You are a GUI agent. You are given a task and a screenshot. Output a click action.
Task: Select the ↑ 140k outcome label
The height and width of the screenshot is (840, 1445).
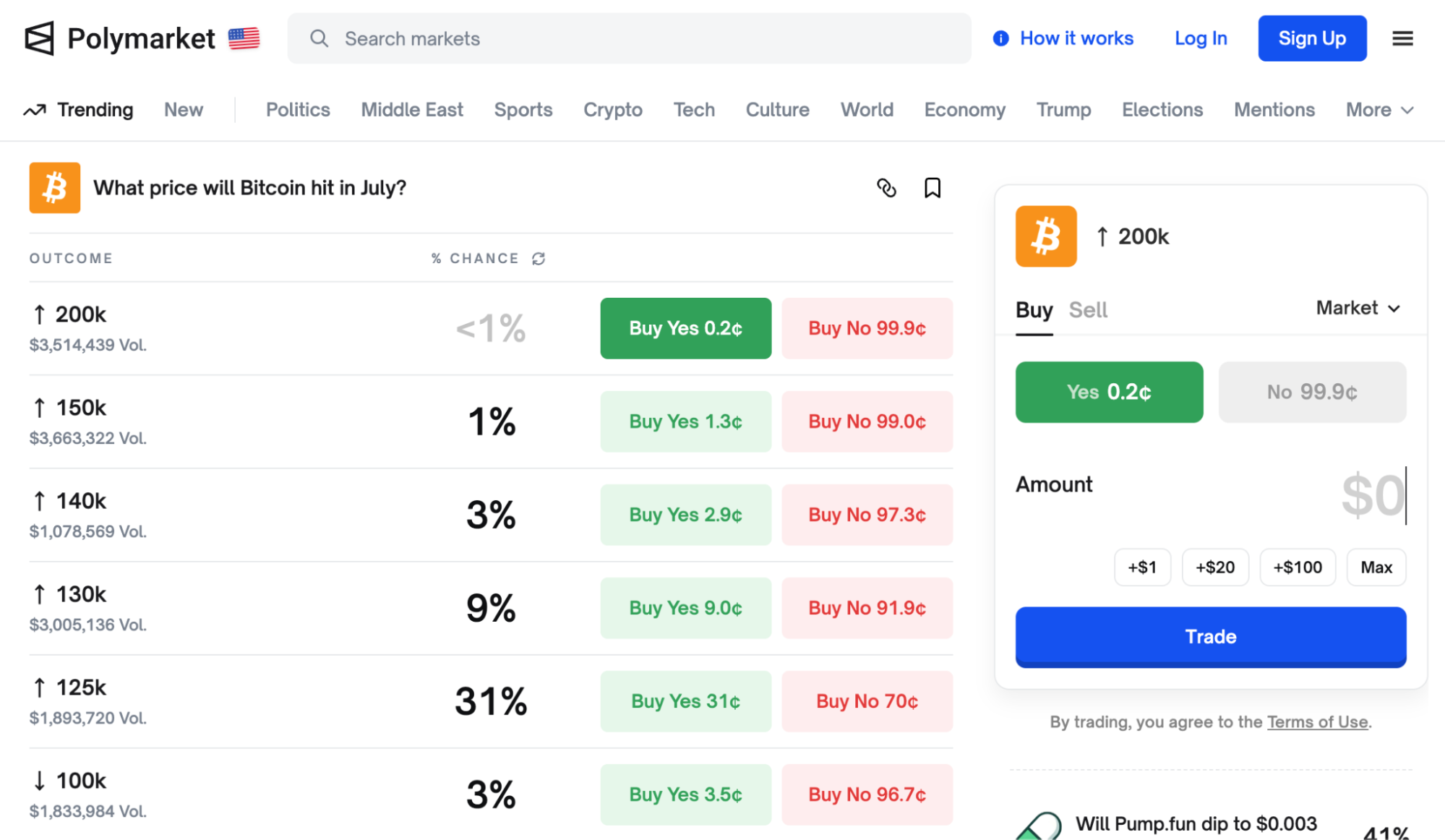click(x=69, y=501)
